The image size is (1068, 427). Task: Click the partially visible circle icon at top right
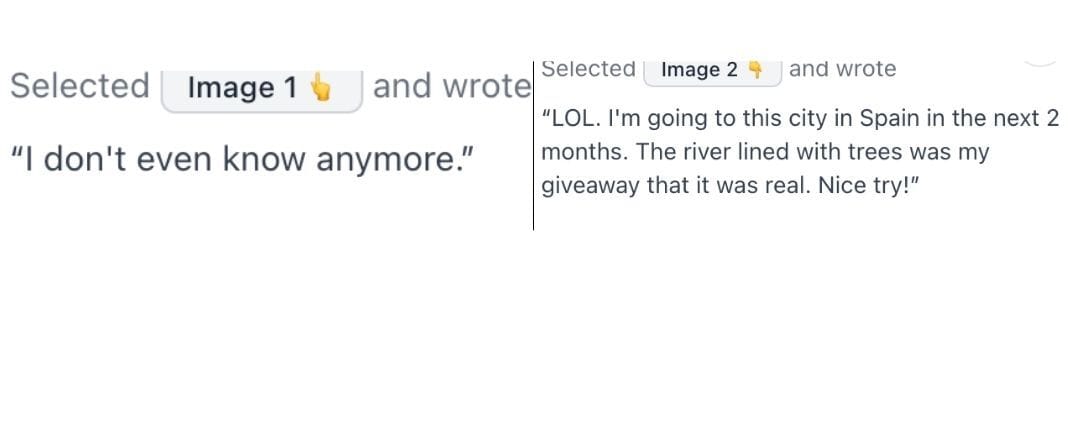coord(1039,63)
